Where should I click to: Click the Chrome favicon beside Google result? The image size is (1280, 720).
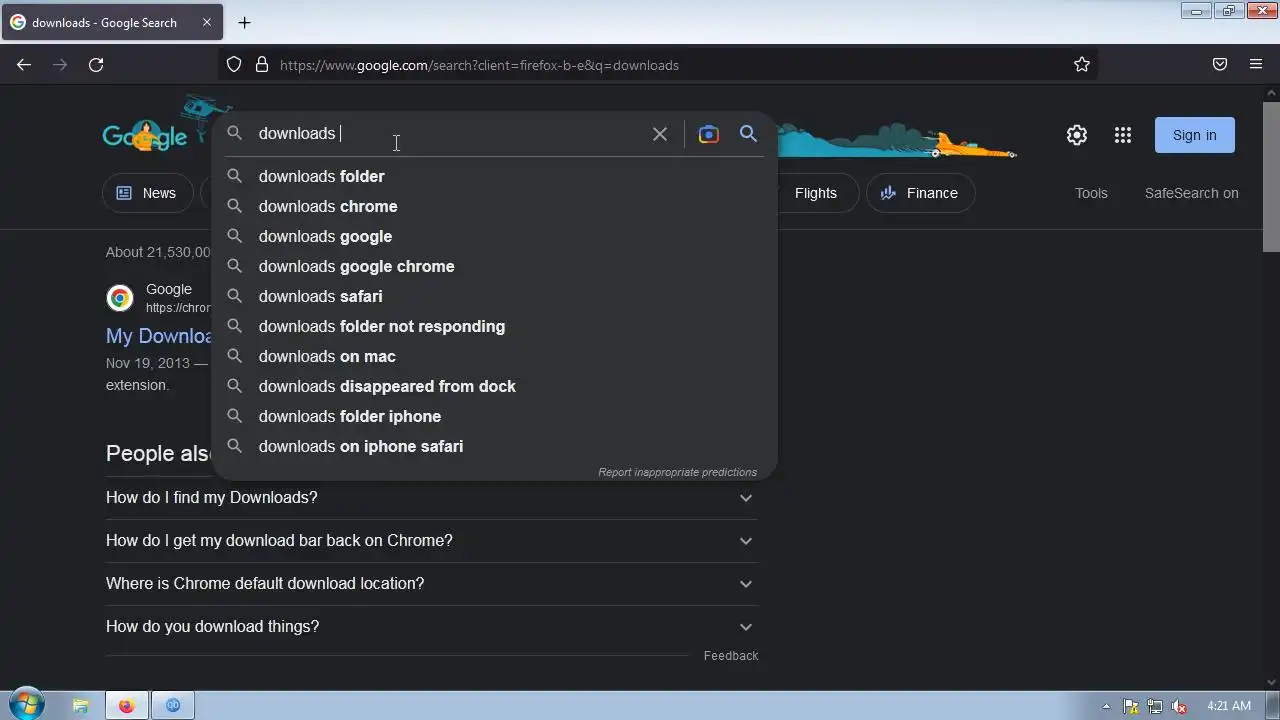tap(120, 298)
